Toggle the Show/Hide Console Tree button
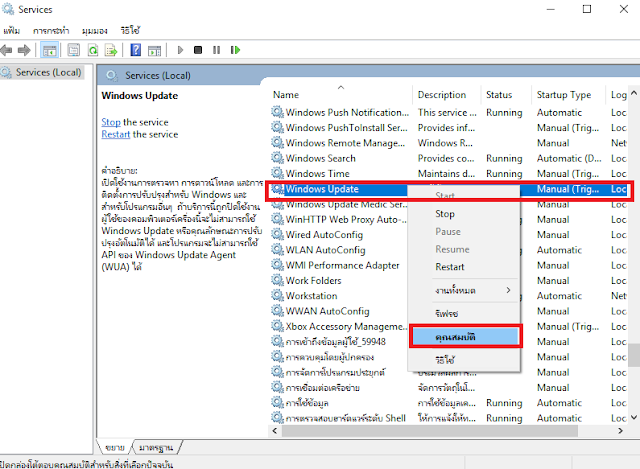Viewport: 640px width, 469px height. (50, 51)
